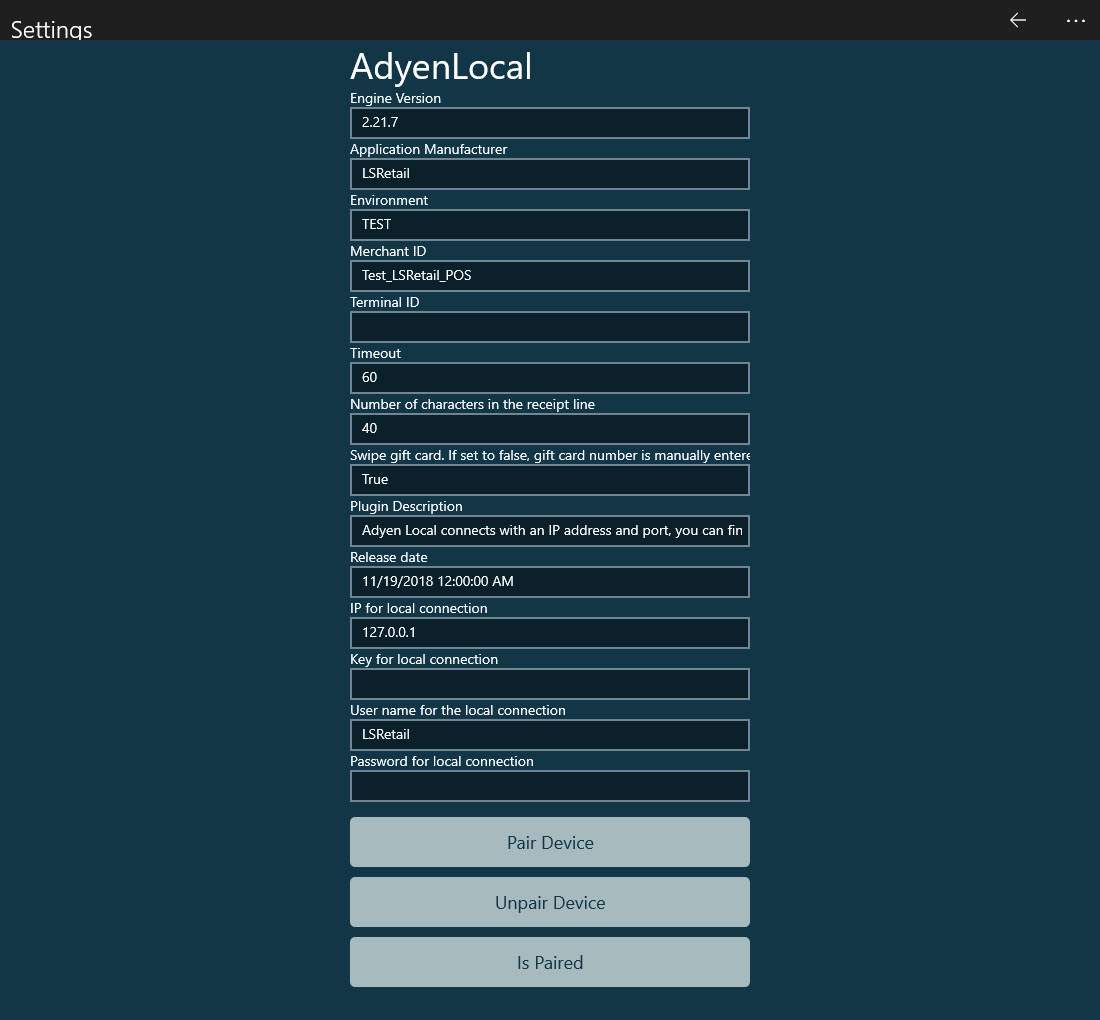This screenshot has height=1020, width=1100.
Task: Open the more options ellipsis menu
Action: pyautogui.click(x=1076, y=20)
